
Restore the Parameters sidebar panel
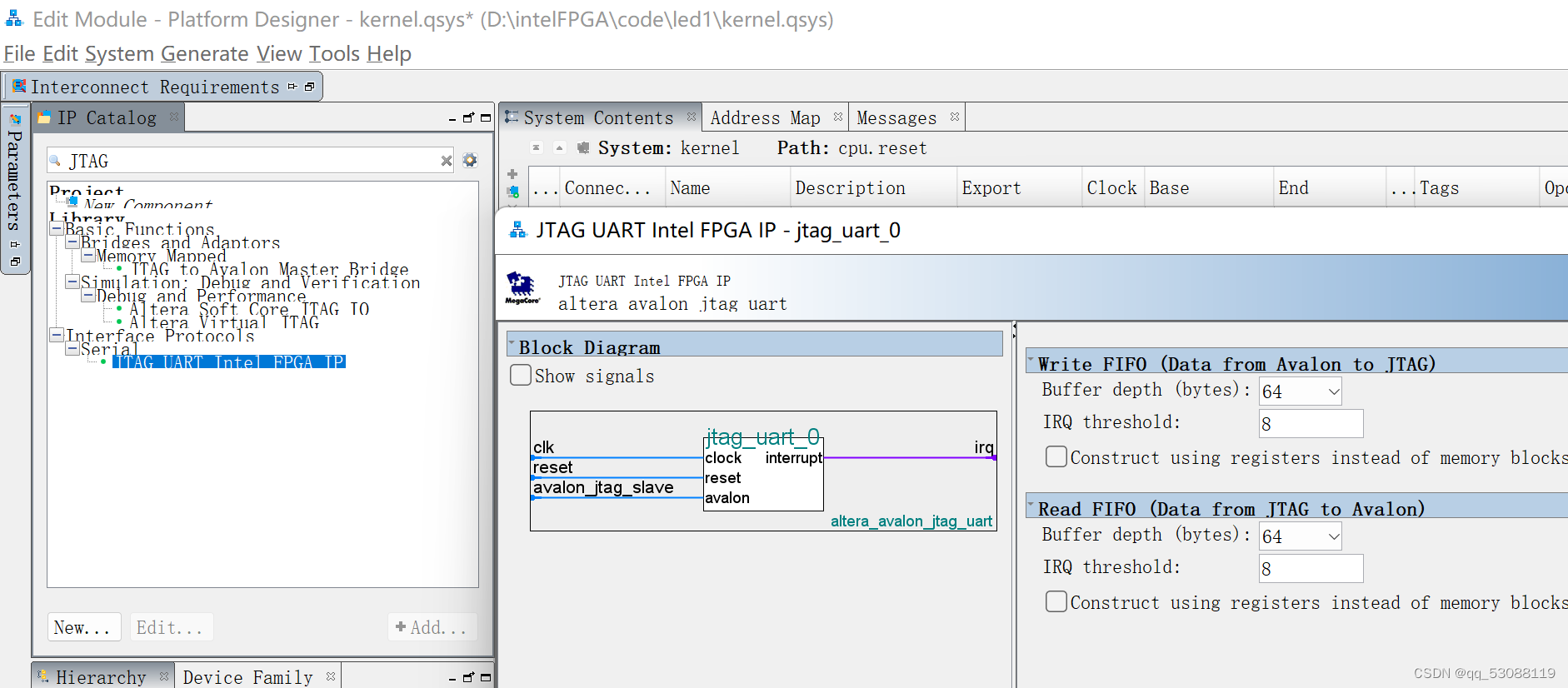pos(15,262)
